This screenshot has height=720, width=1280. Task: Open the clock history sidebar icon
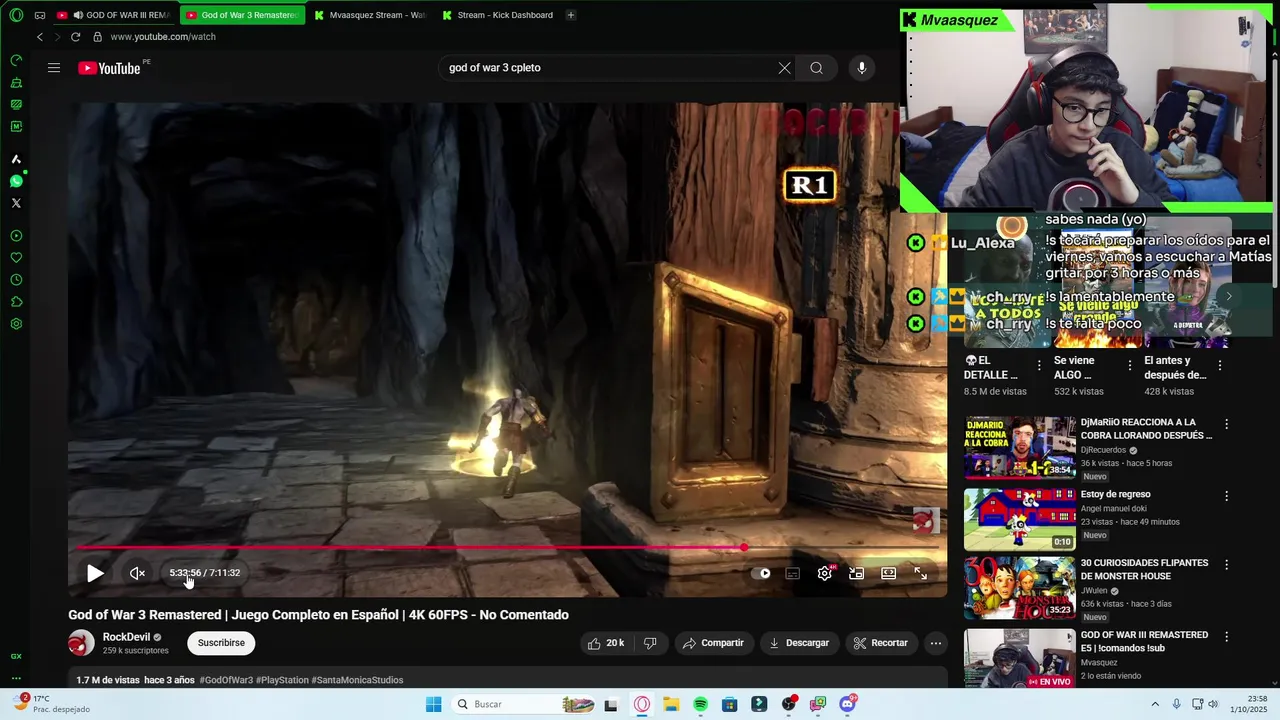16,280
